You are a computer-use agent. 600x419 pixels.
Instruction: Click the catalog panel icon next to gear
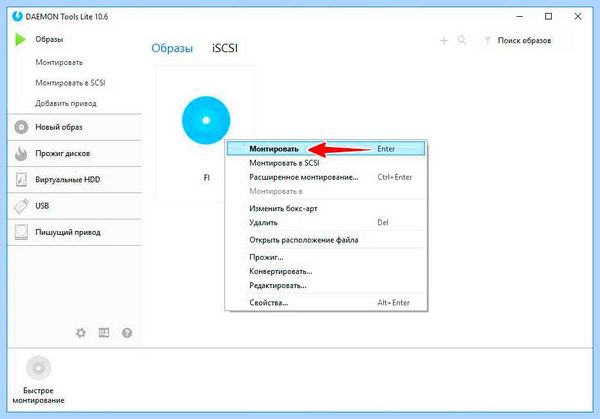104,333
